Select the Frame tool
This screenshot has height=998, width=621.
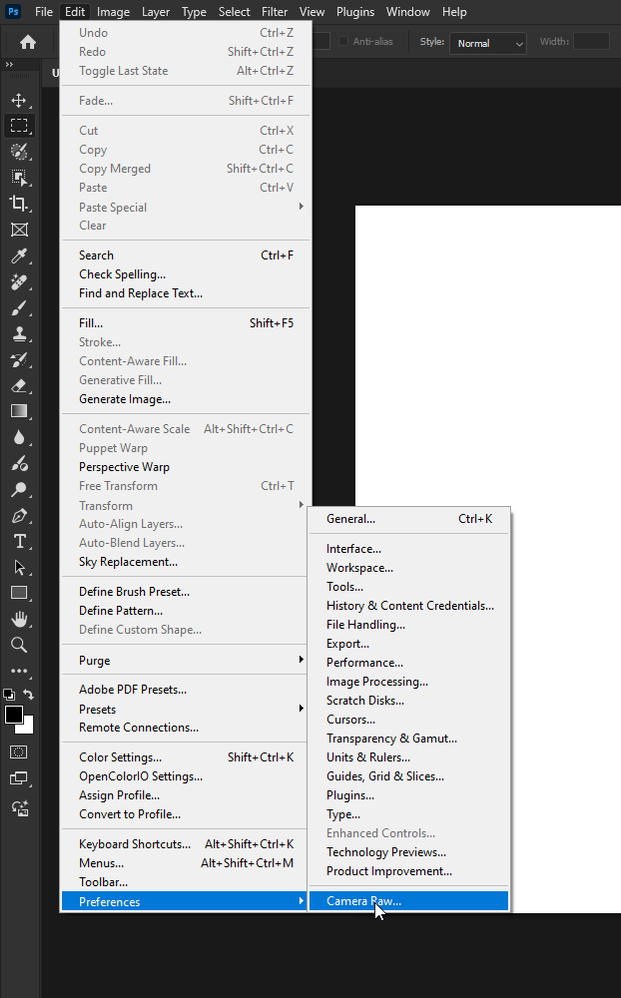pos(19,230)
